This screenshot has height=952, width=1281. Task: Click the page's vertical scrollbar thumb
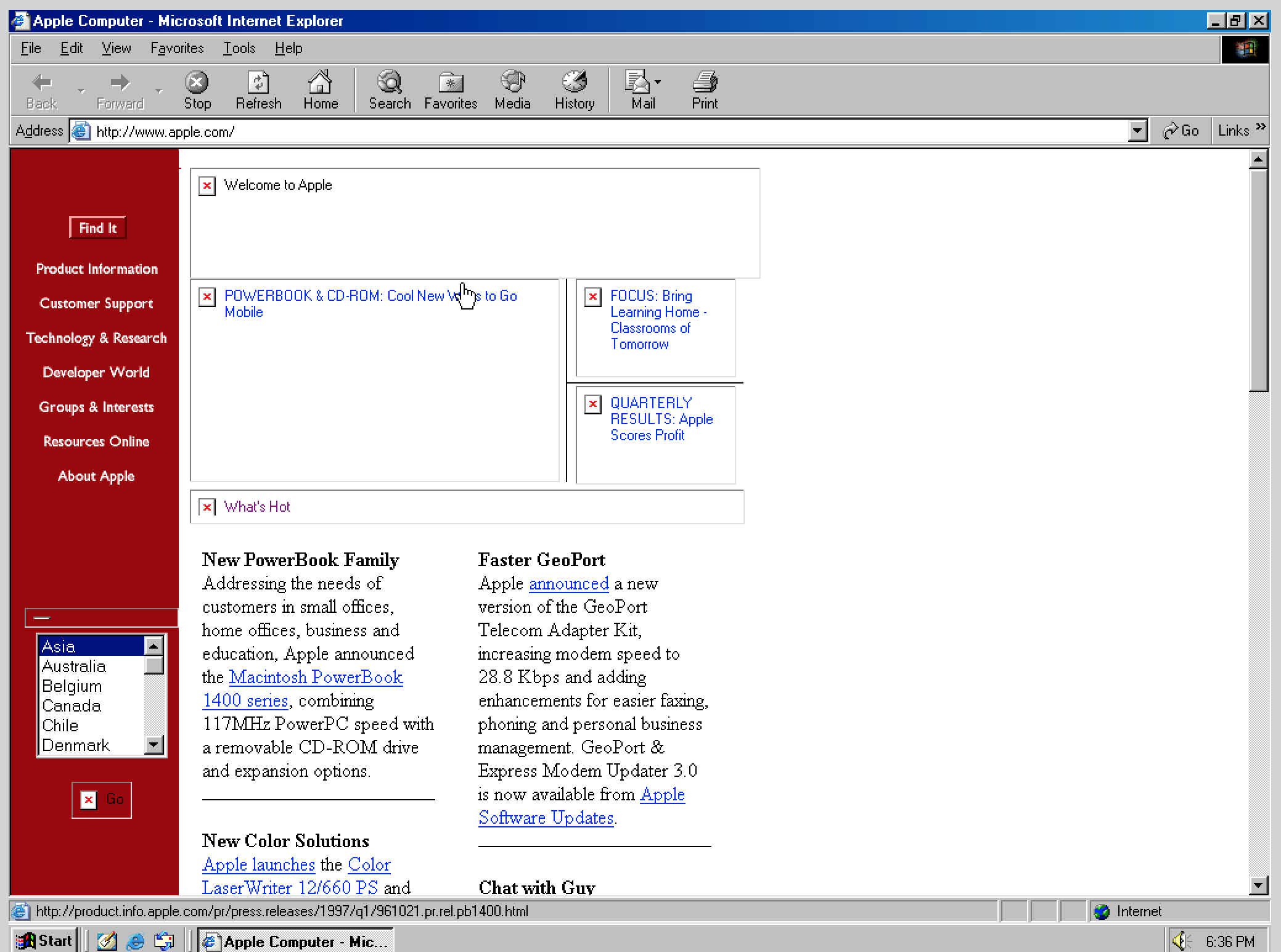pyautogui.click(x=1258, y=281)
